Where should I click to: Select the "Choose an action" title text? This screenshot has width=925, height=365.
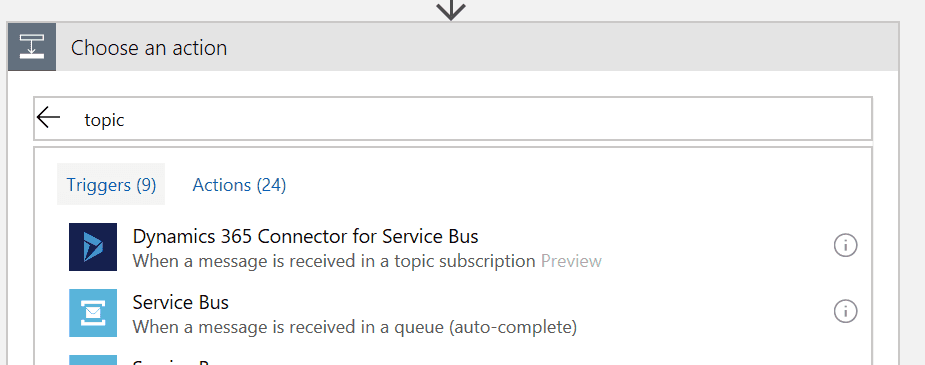tap(149, 47)
